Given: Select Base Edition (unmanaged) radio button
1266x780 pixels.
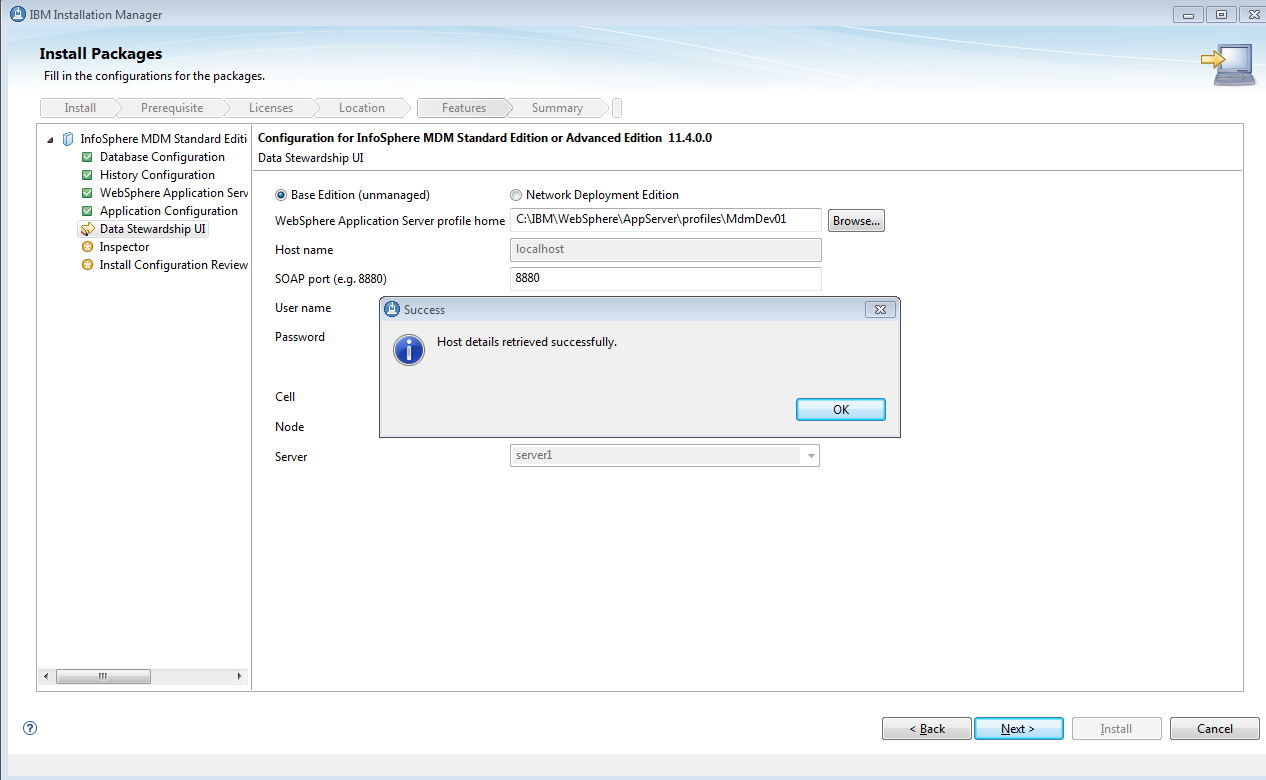Looking at the screenshot, I should click(281, 195).
